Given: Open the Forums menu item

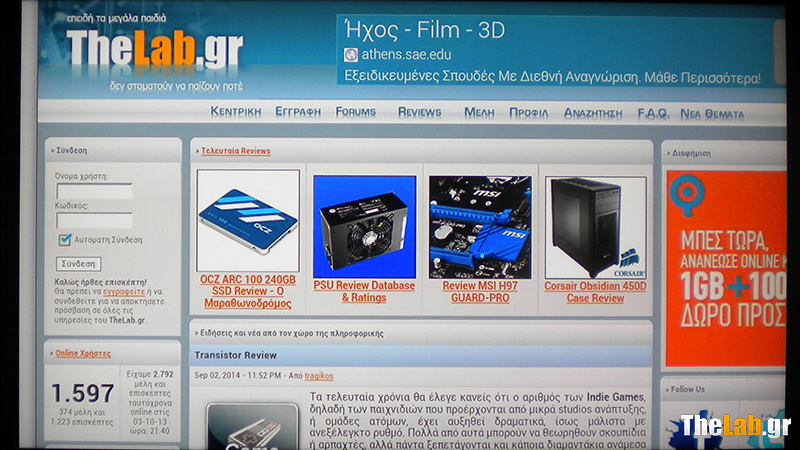Looking at the screenshot, I should click(x=356, y=112).
